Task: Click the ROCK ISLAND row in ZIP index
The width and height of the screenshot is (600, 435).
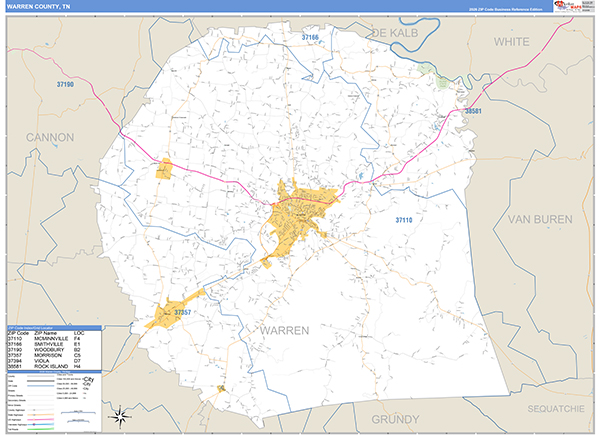Action: click(45, 367)
